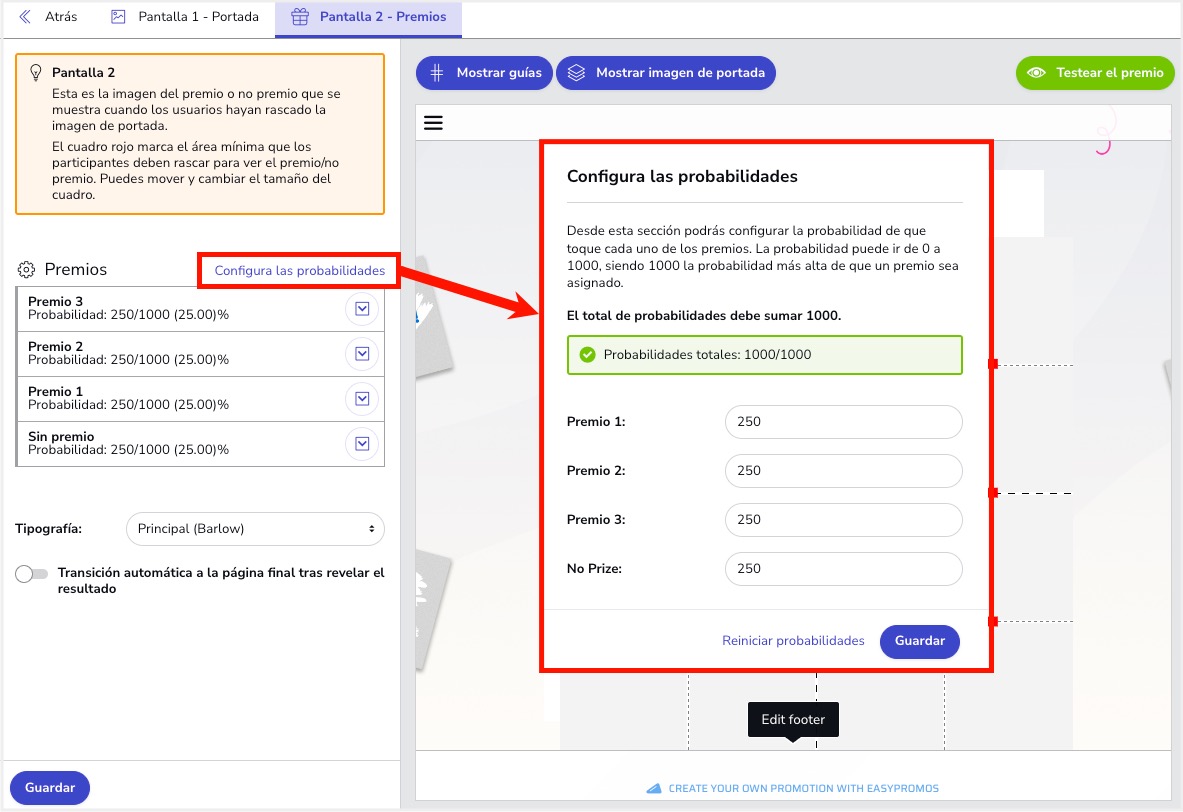Open the Tipografía dropdown
The width and height of the screenshot is (1183, 812).
[255, 528]
